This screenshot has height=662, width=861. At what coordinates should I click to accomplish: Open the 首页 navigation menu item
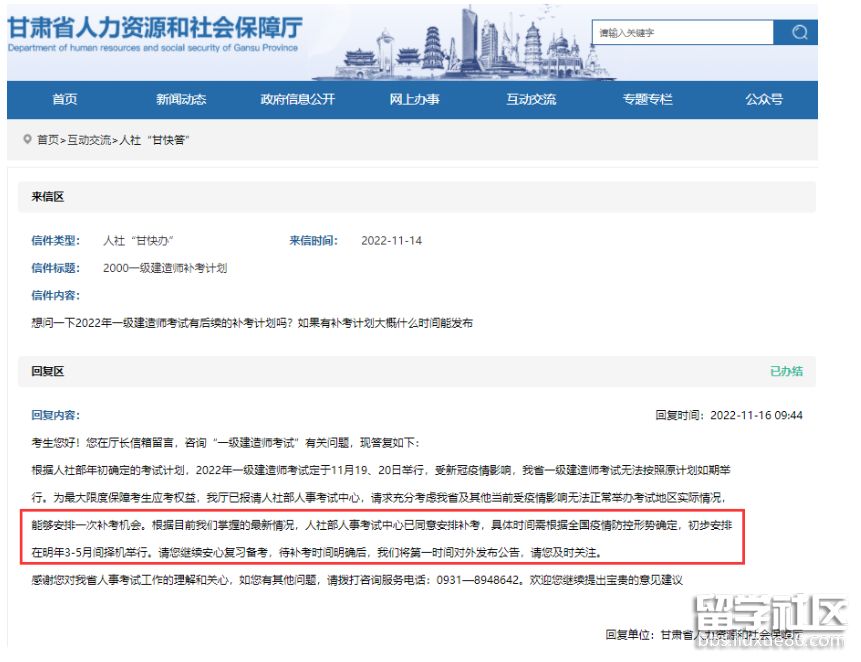point(65,100)
